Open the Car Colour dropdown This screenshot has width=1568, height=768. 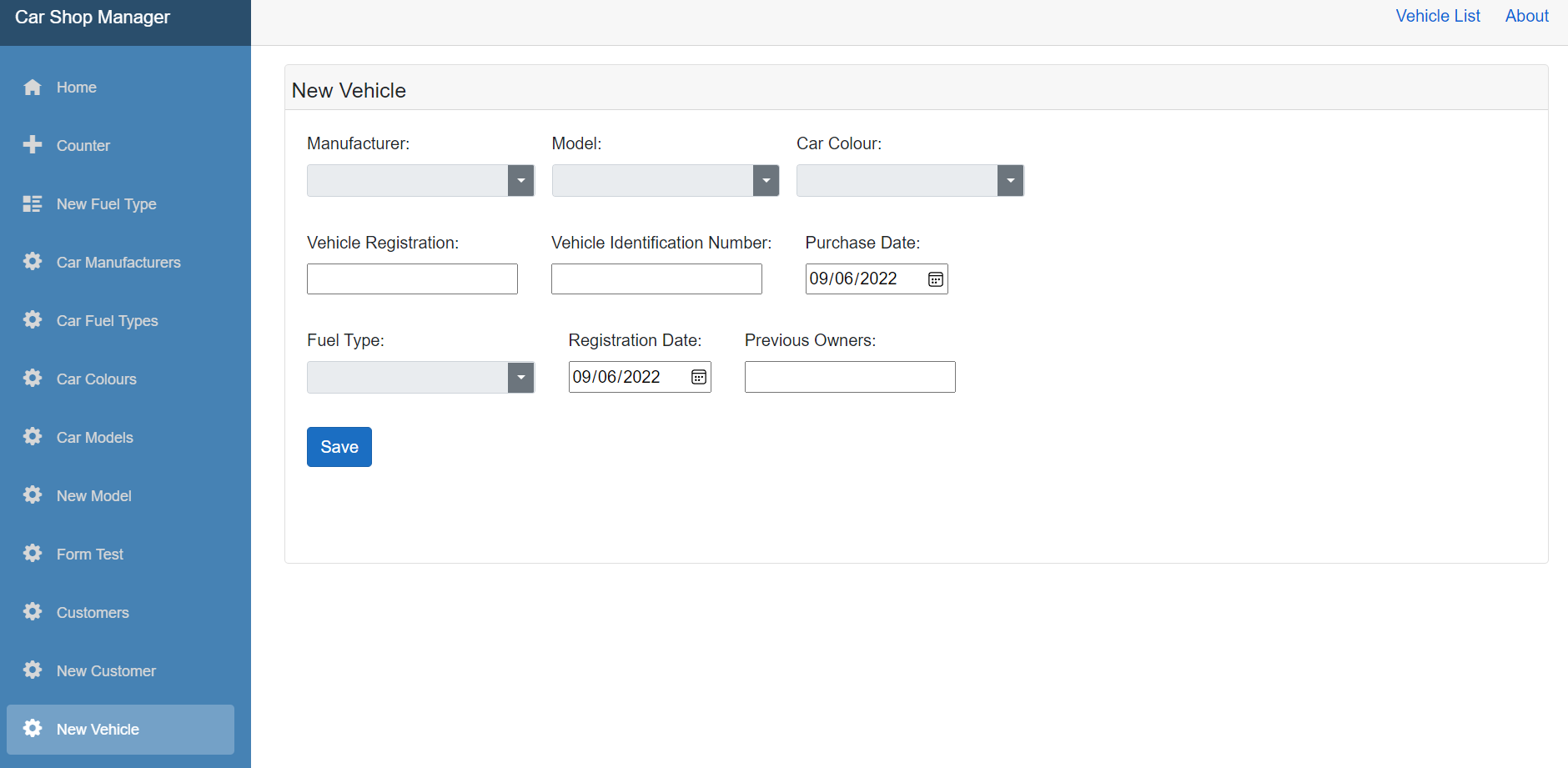pyautogui.click(x=1010, y=181)
